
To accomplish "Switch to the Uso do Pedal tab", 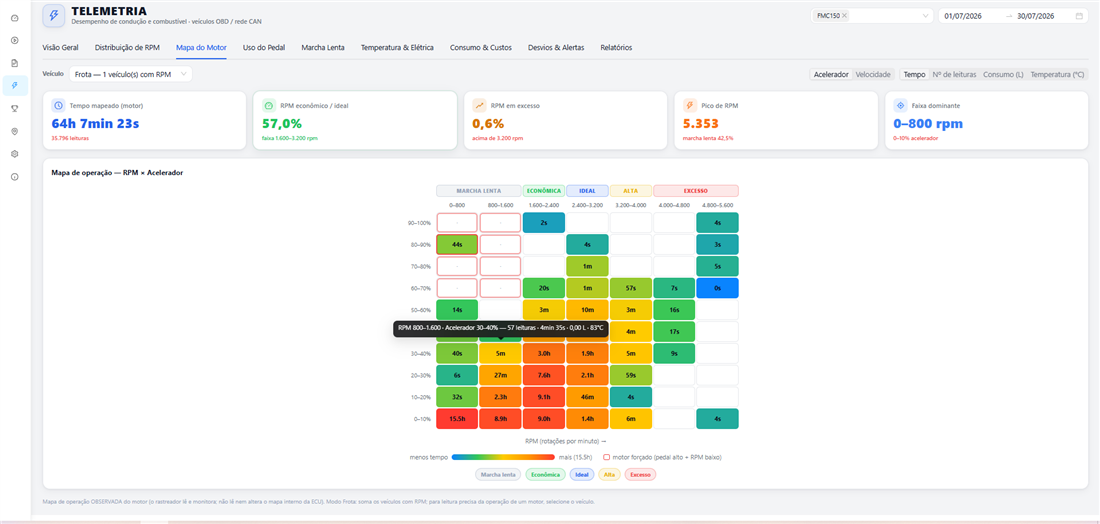I will tap(264, 48).
